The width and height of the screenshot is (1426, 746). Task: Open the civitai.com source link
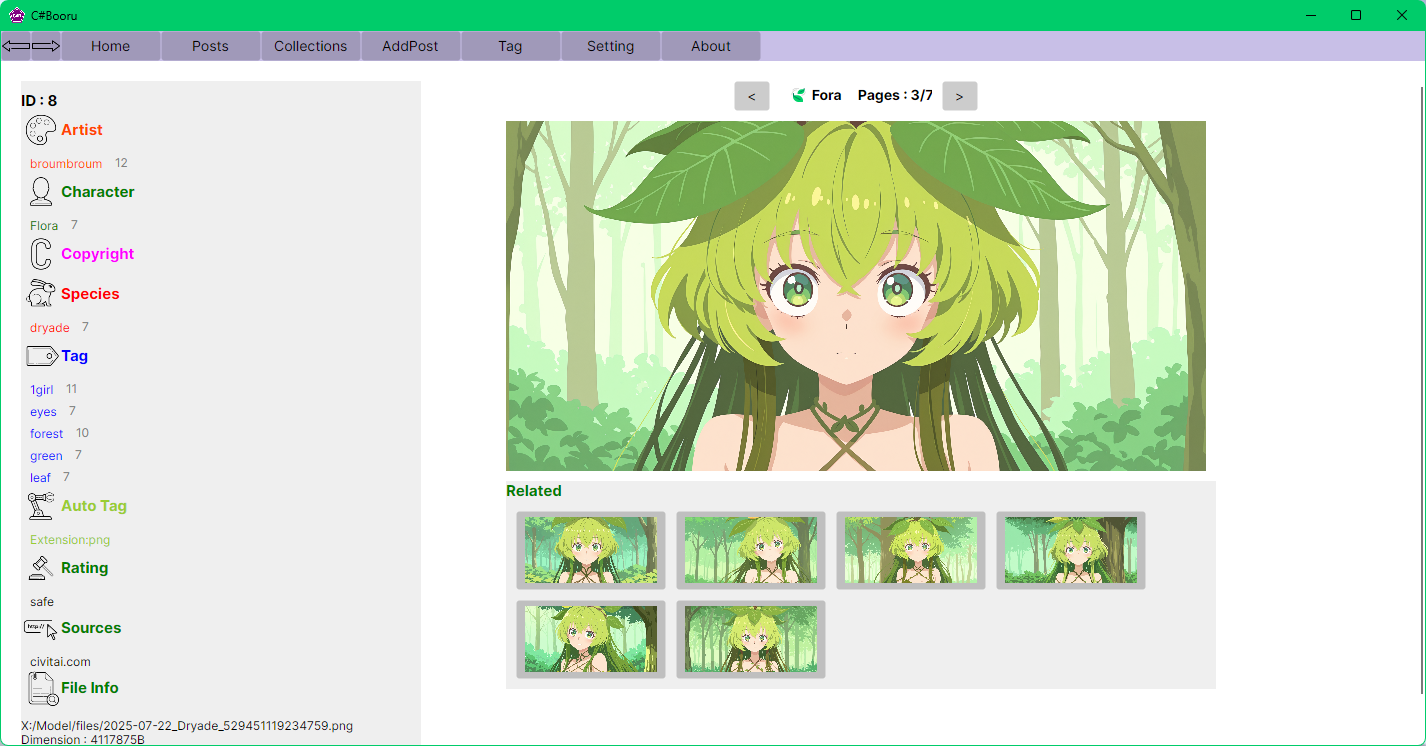(60, 662)
